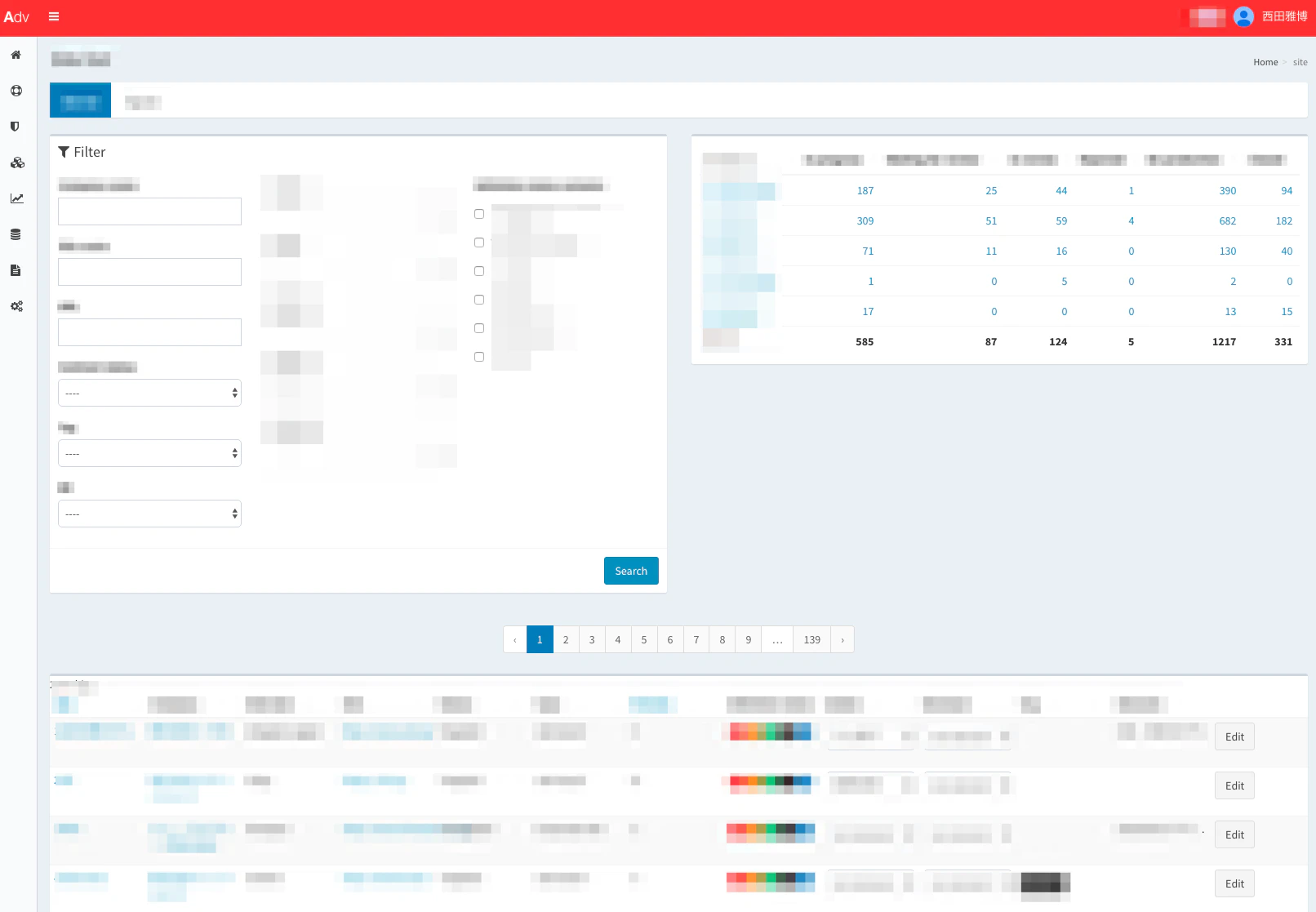Open the 187 value in summary table

coord(865,191)
